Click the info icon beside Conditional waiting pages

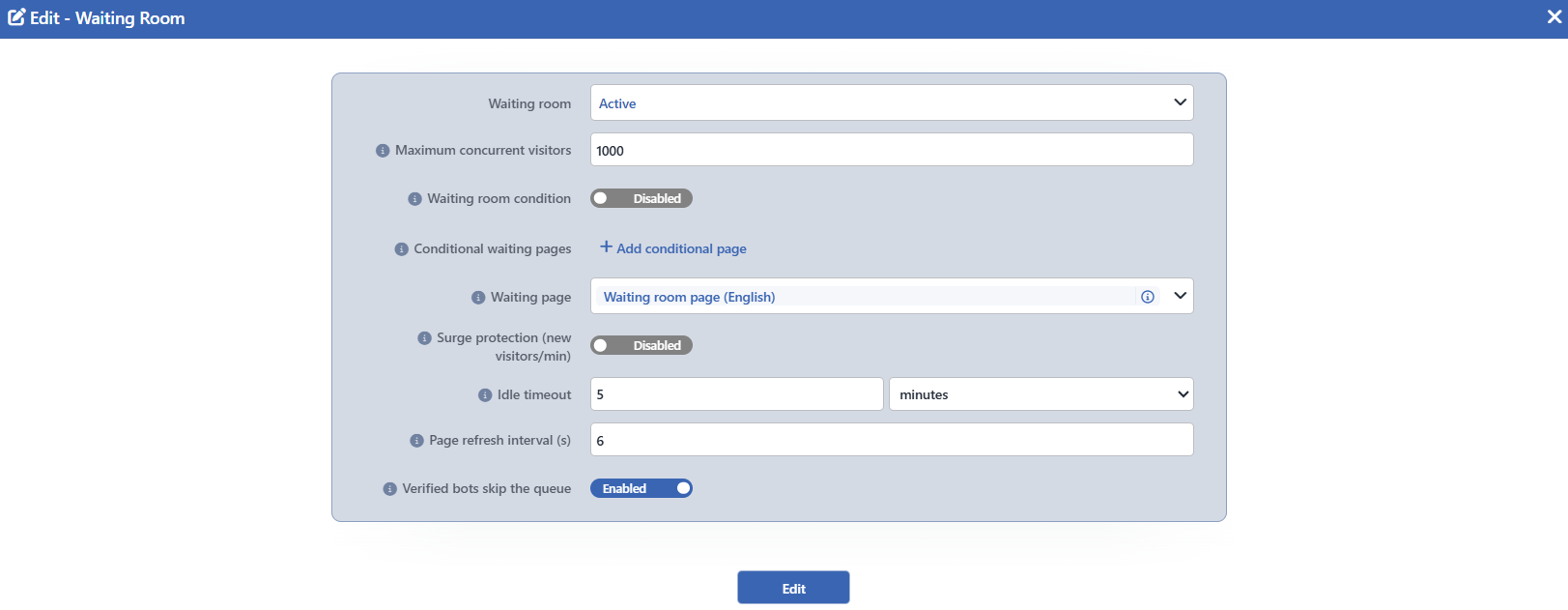click(401, 249)
